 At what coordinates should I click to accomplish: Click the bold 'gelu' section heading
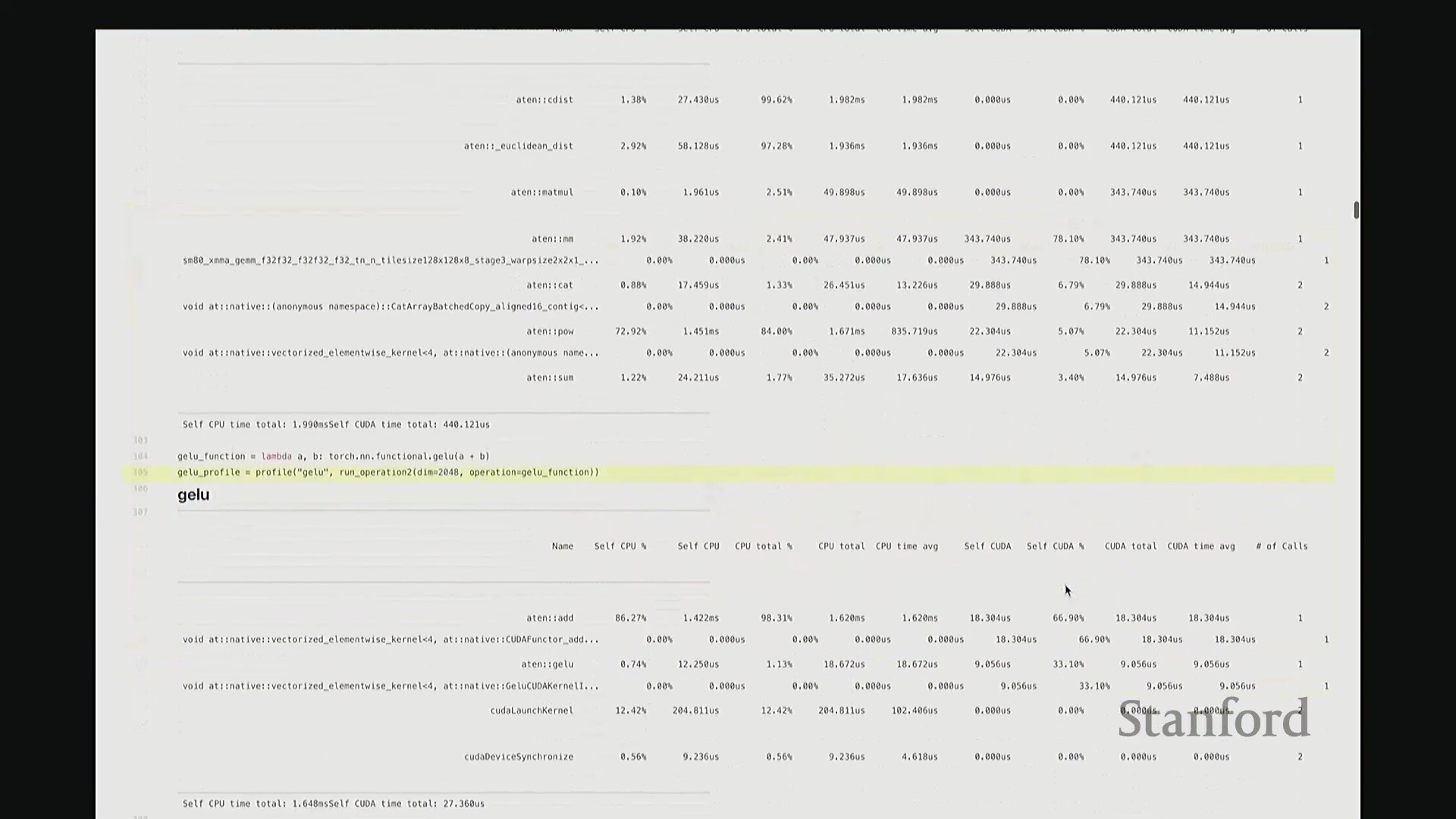tap(193, 495)
